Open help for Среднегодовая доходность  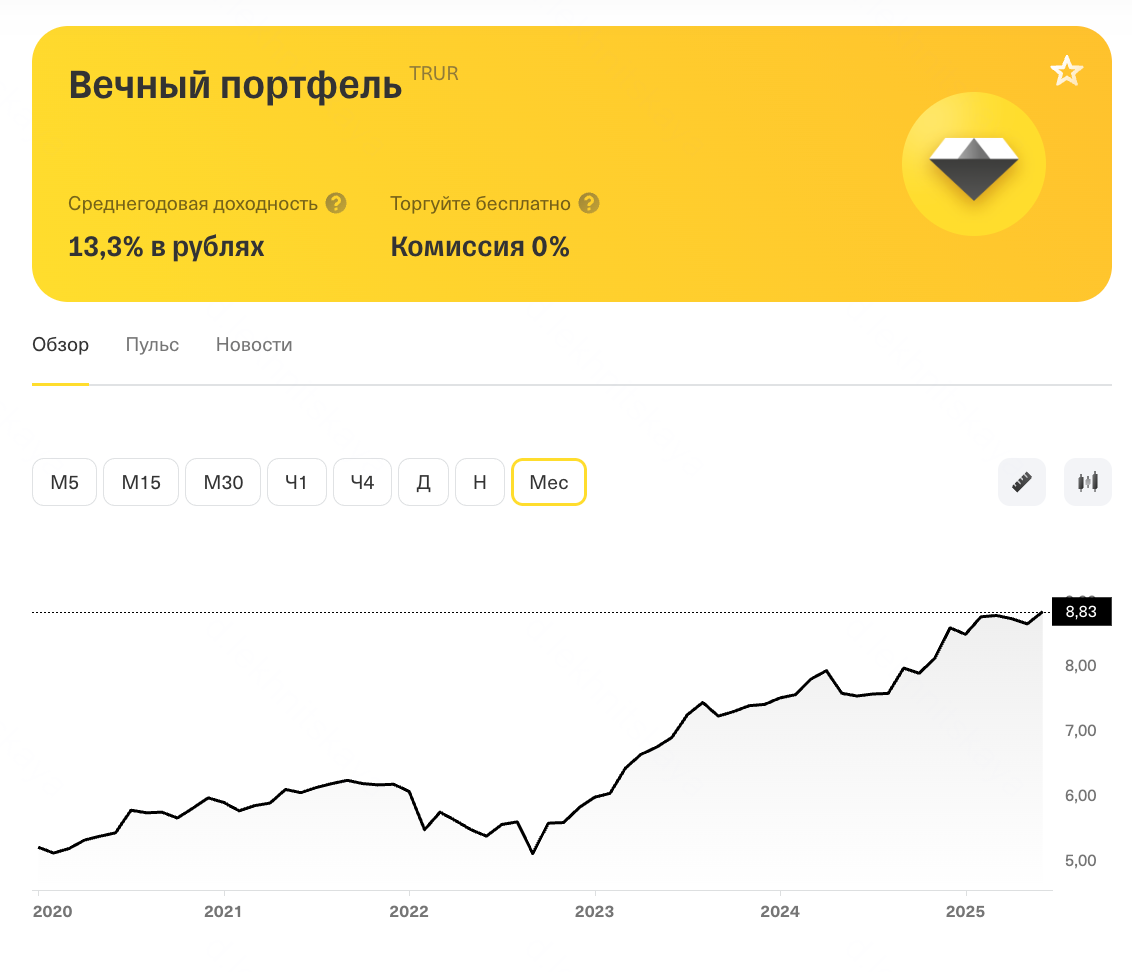(336, 203)
